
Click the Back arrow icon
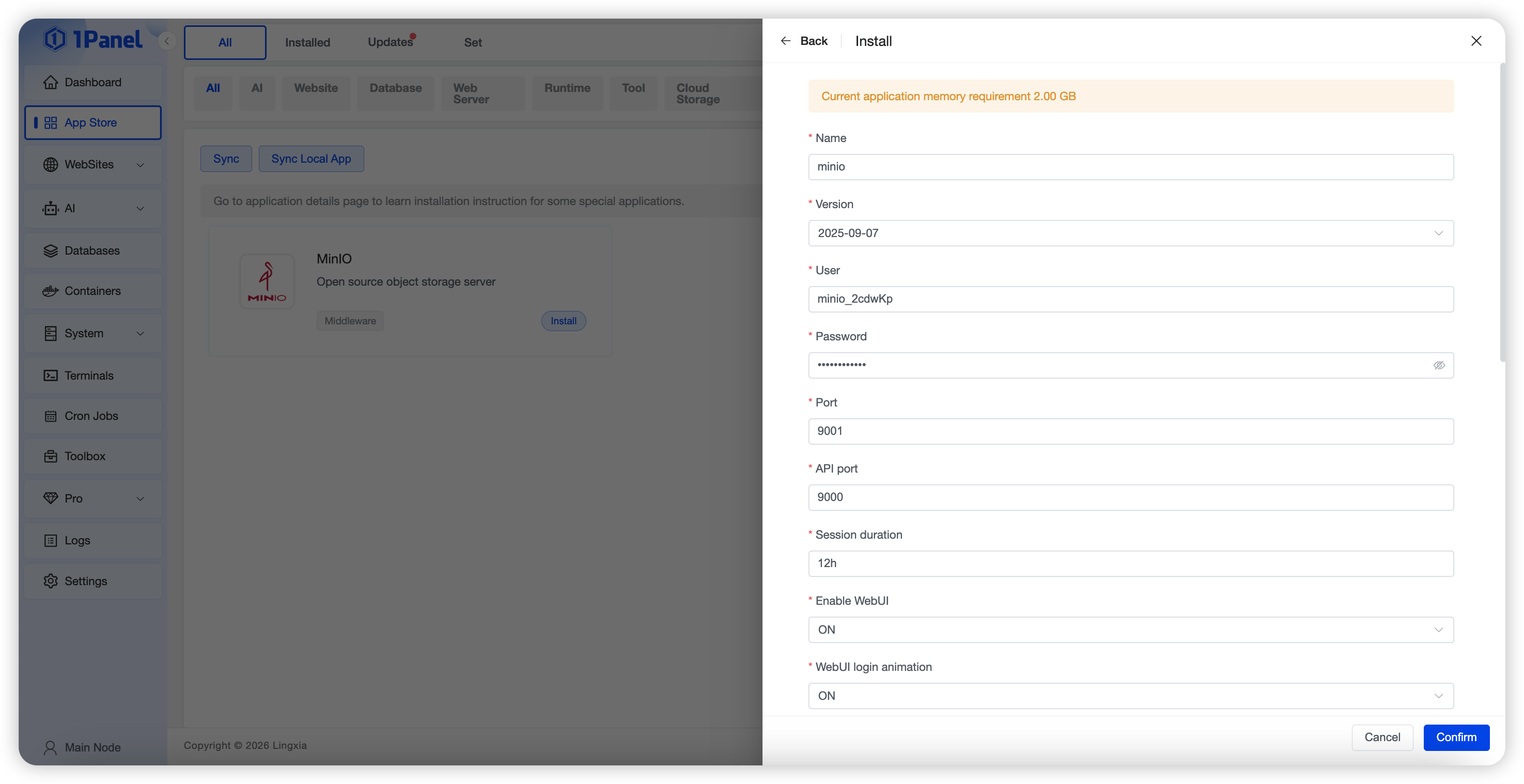point(786,41)
